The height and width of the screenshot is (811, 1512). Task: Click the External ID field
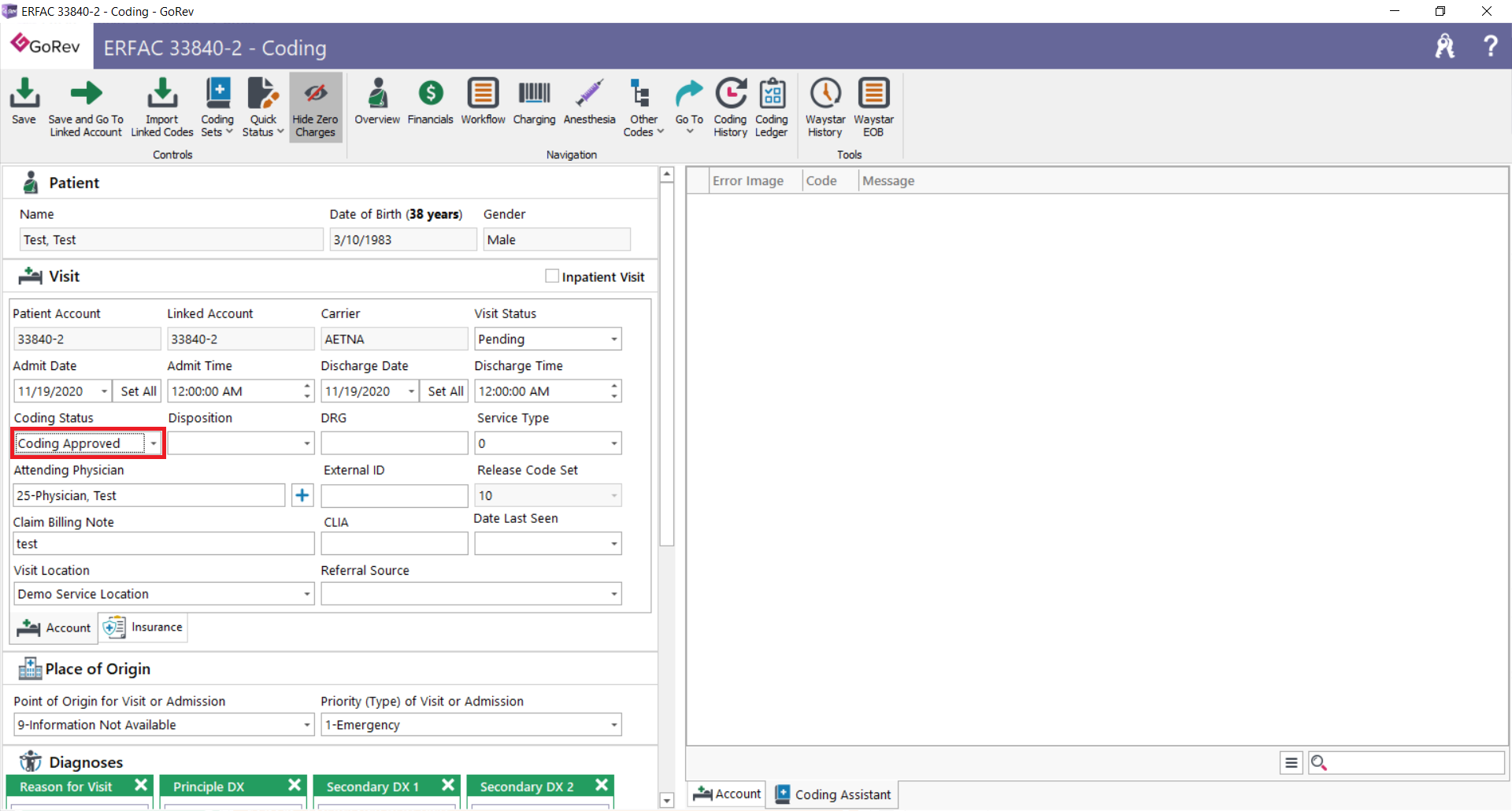point(395,496)
